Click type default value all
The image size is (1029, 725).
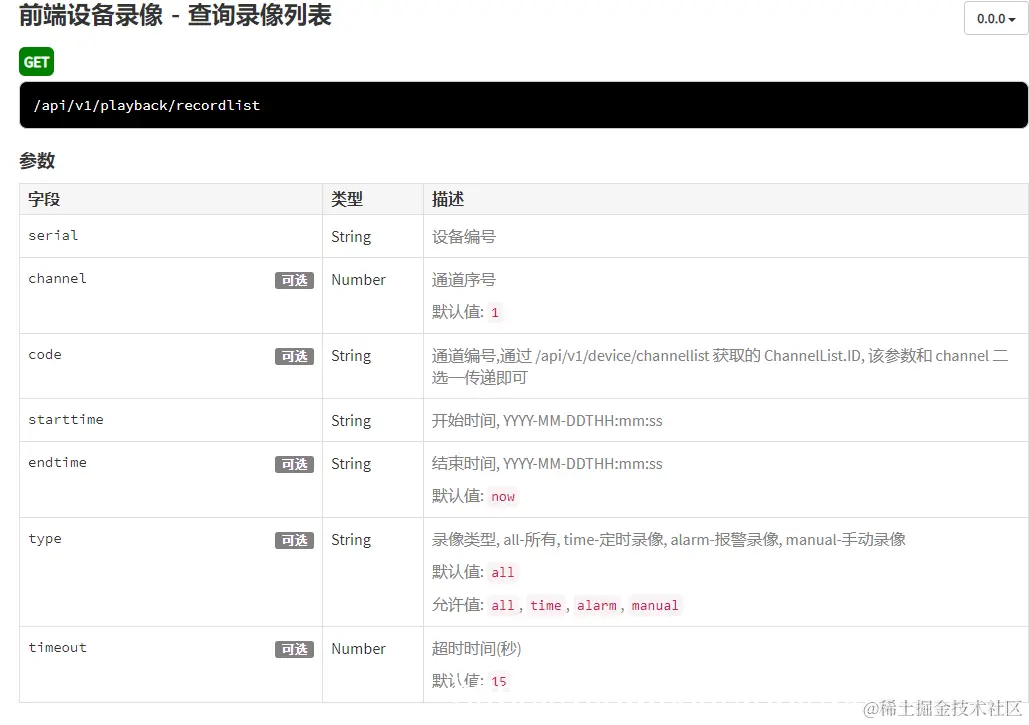coord(503,573)
